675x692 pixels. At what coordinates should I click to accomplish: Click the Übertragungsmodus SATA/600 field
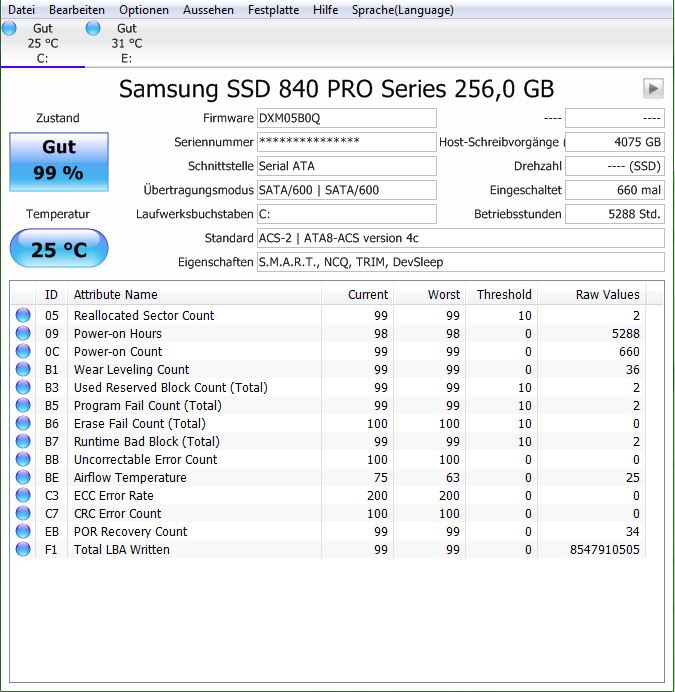347,190
